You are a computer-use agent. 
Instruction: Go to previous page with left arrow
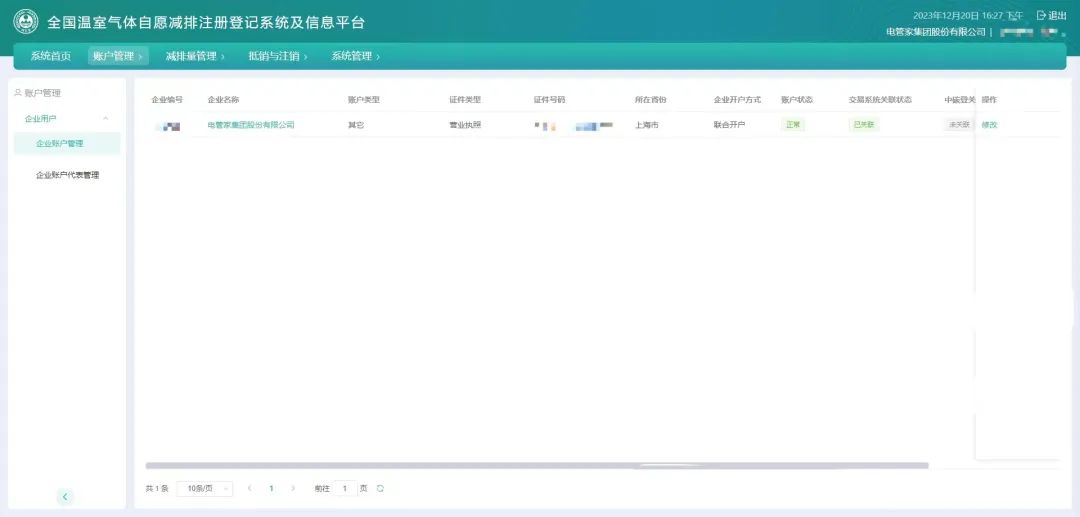[249, 488]
